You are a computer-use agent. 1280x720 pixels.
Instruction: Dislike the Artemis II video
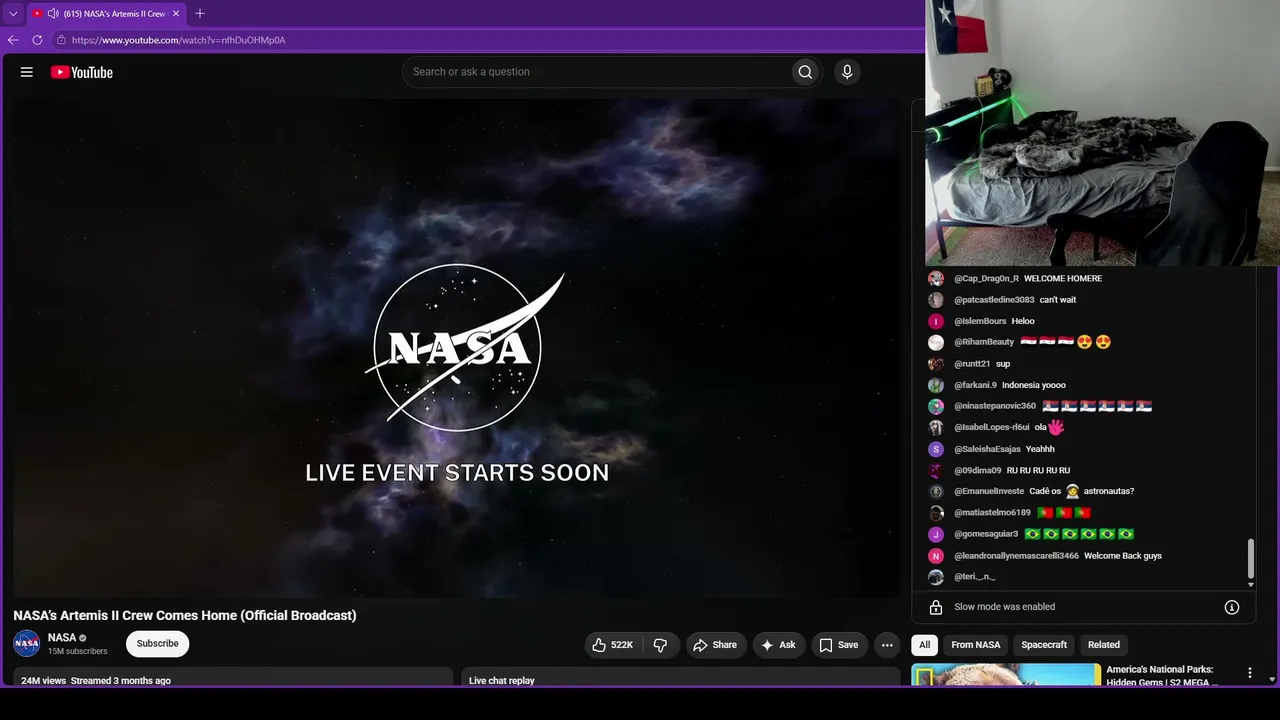point(660,645)
